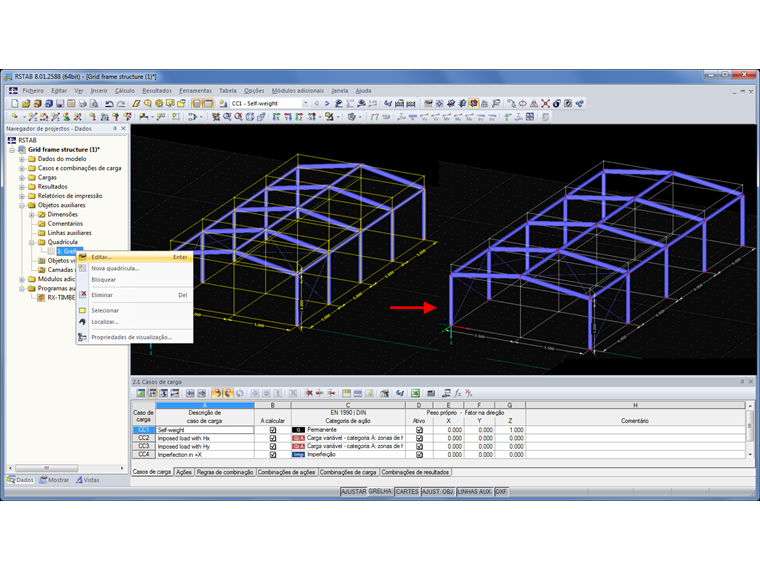Expand 'Casos e combinações de carga' node

[22, 168]
